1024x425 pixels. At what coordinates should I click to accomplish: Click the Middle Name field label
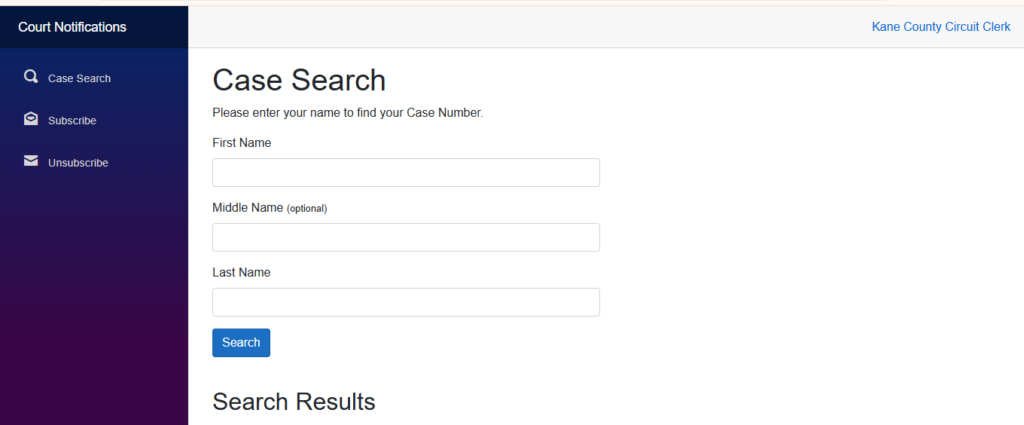pos(248,208)
